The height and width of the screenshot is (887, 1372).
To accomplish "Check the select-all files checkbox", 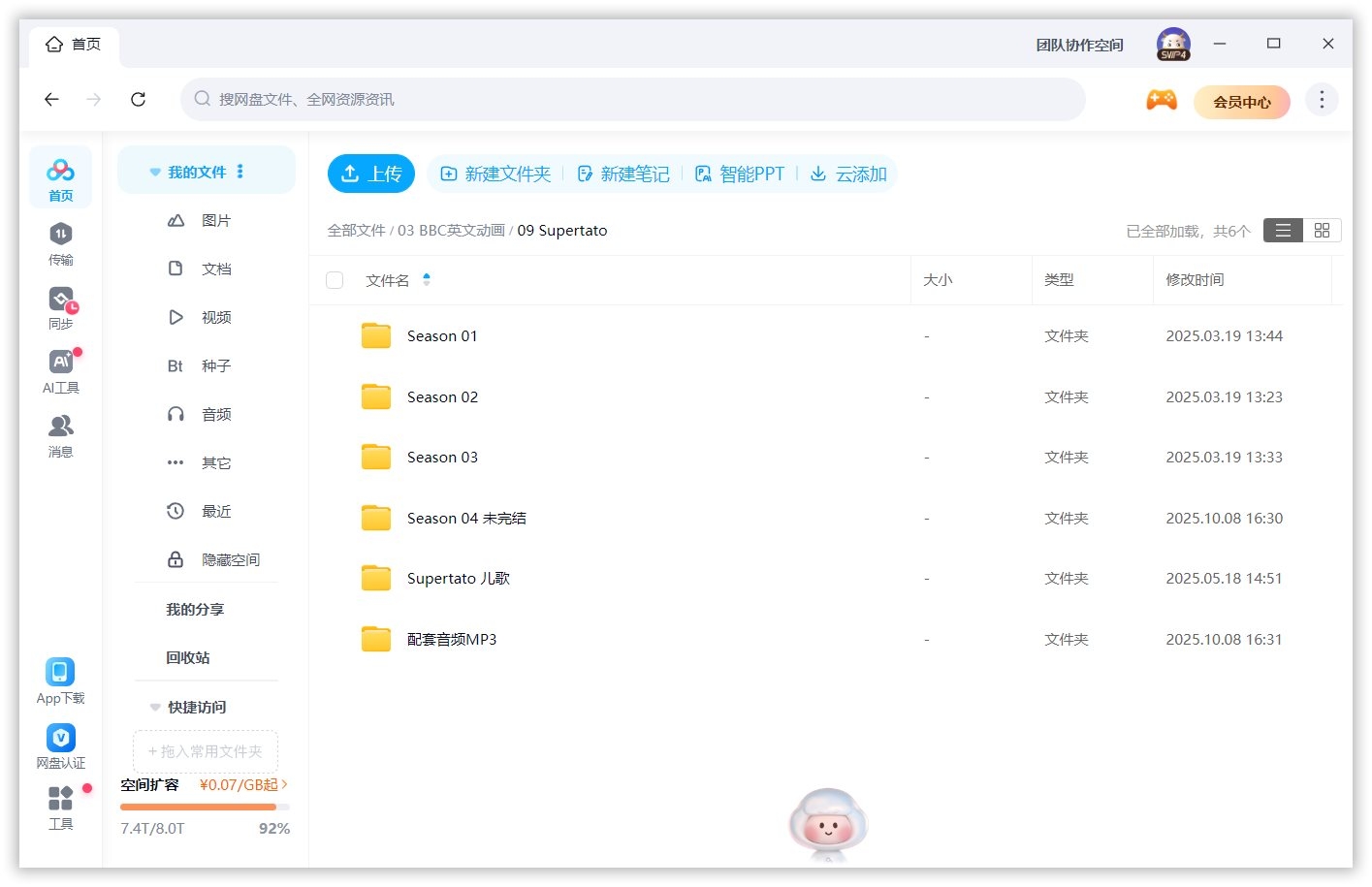I will click(x=335, y=279).
